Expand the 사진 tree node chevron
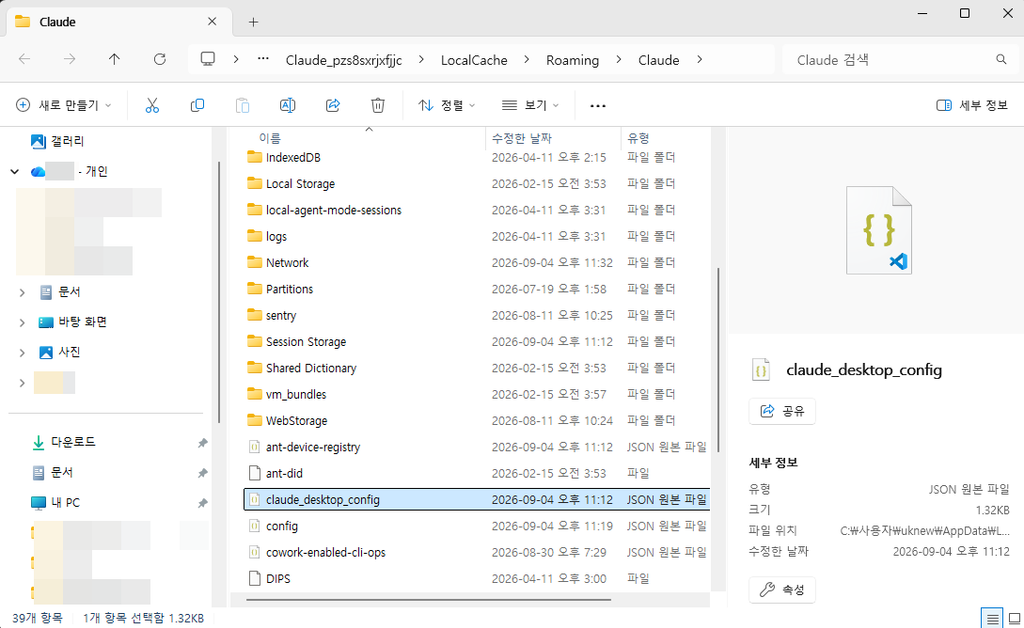This screenshot has height=628, width=1024. pos(22,353)
